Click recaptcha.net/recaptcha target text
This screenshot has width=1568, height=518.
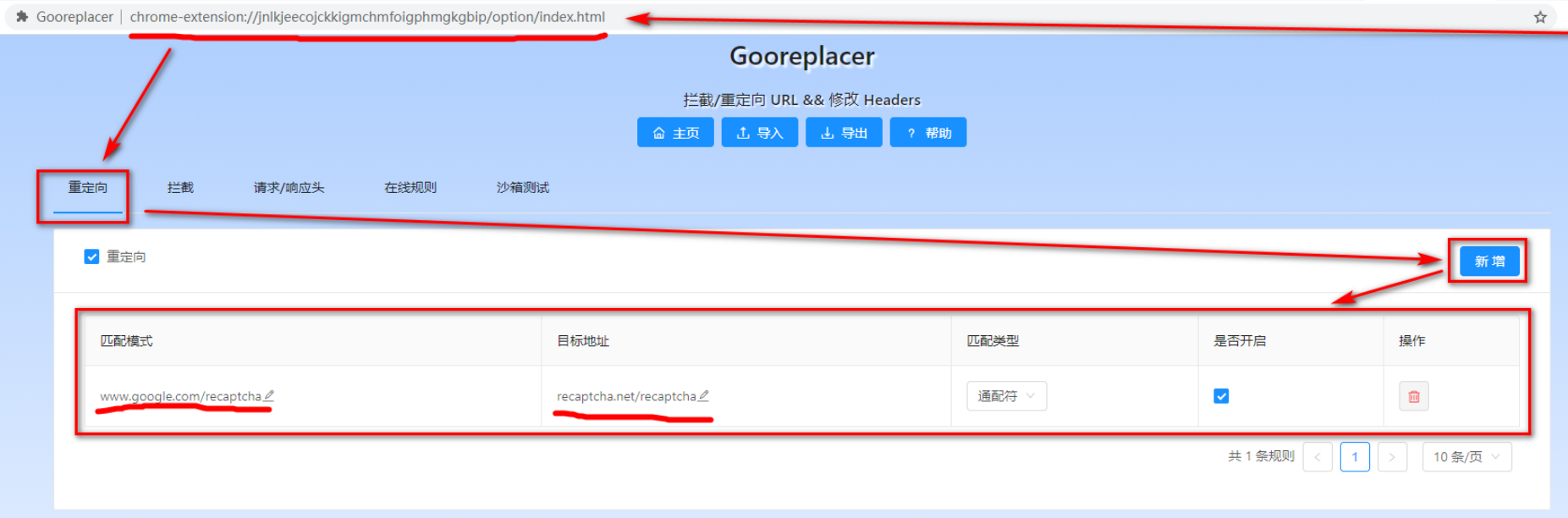coord(626,396)
